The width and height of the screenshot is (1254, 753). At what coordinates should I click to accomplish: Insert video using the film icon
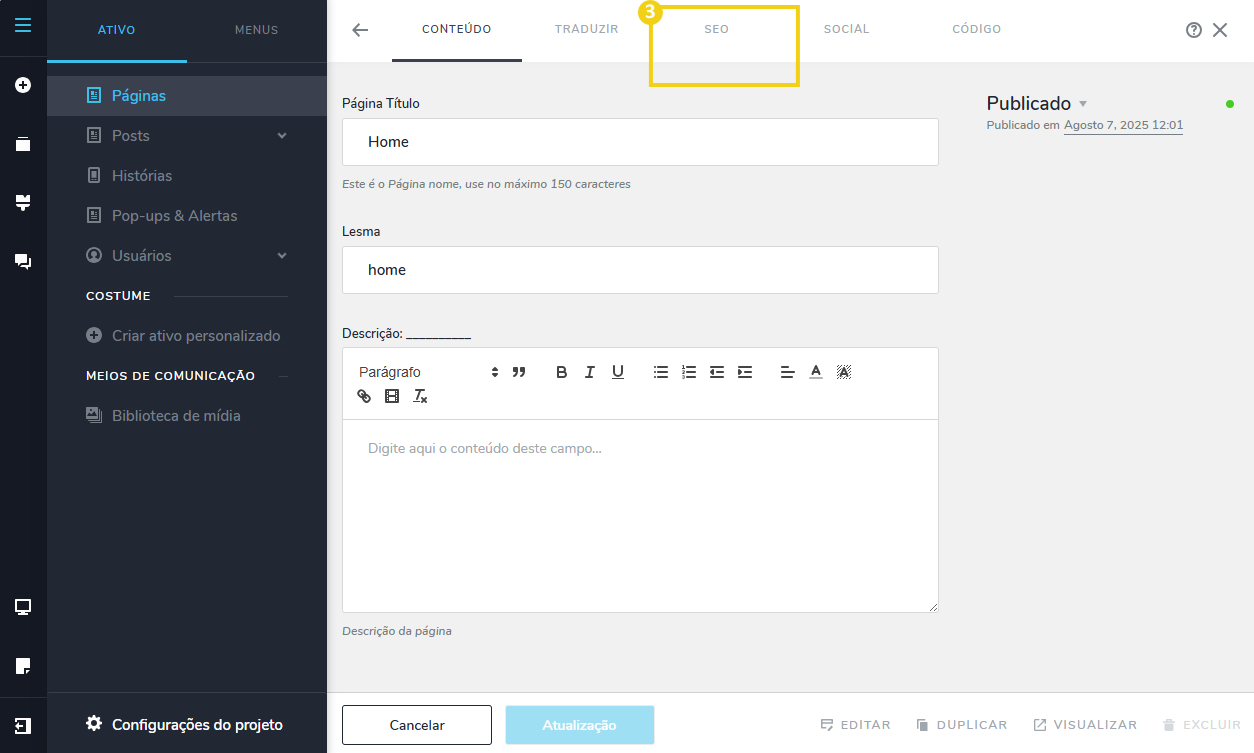point(392,396)
